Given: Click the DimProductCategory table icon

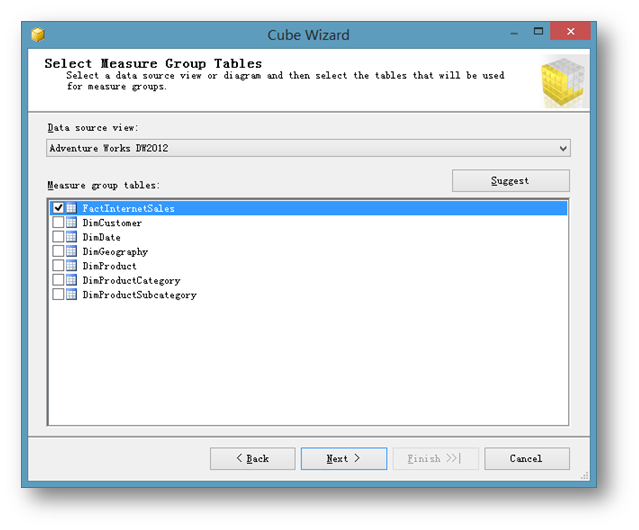Looking at the screenshot, I should (71, 280).
